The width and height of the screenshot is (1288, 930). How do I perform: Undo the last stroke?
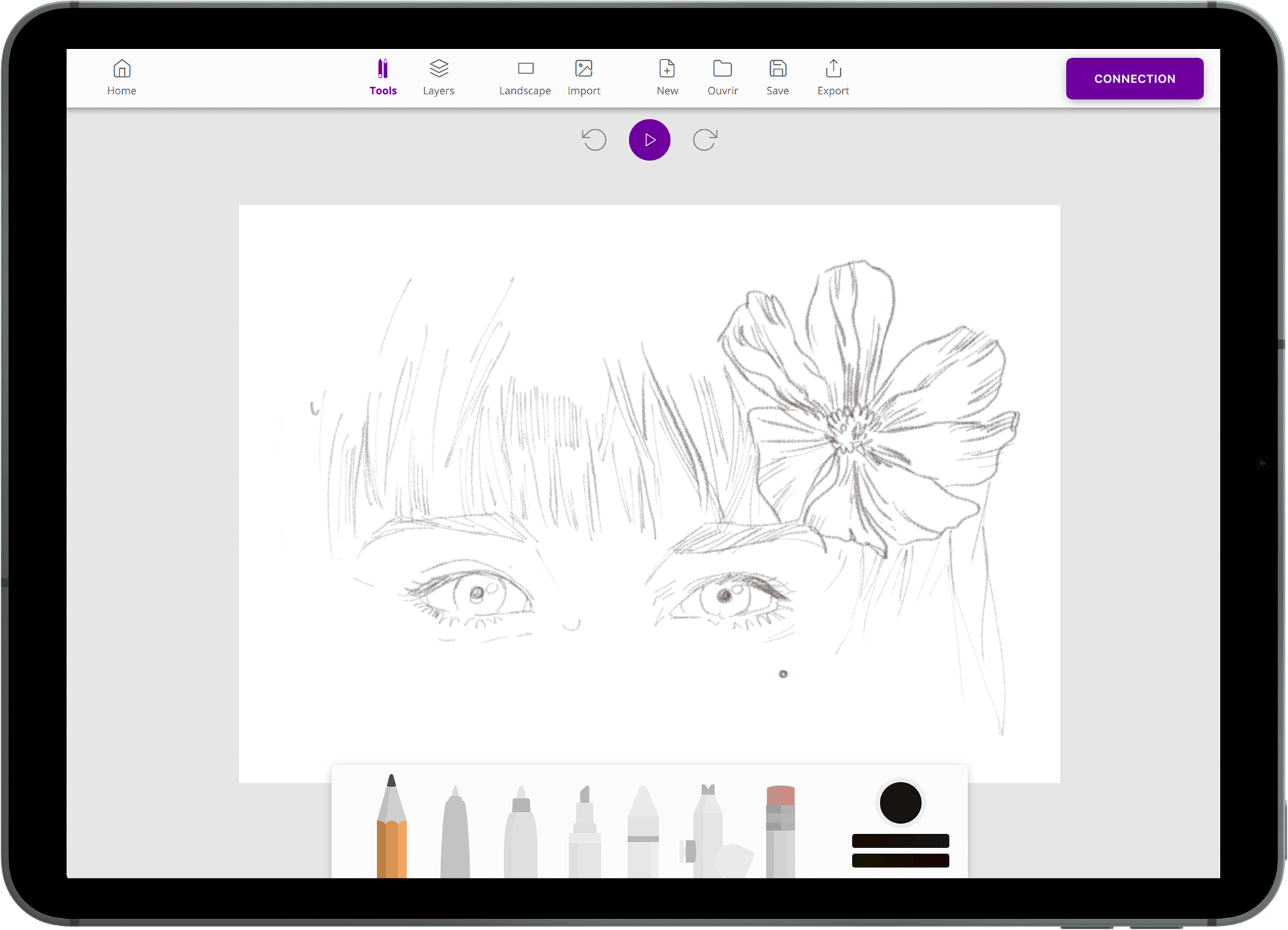(594, 140)
